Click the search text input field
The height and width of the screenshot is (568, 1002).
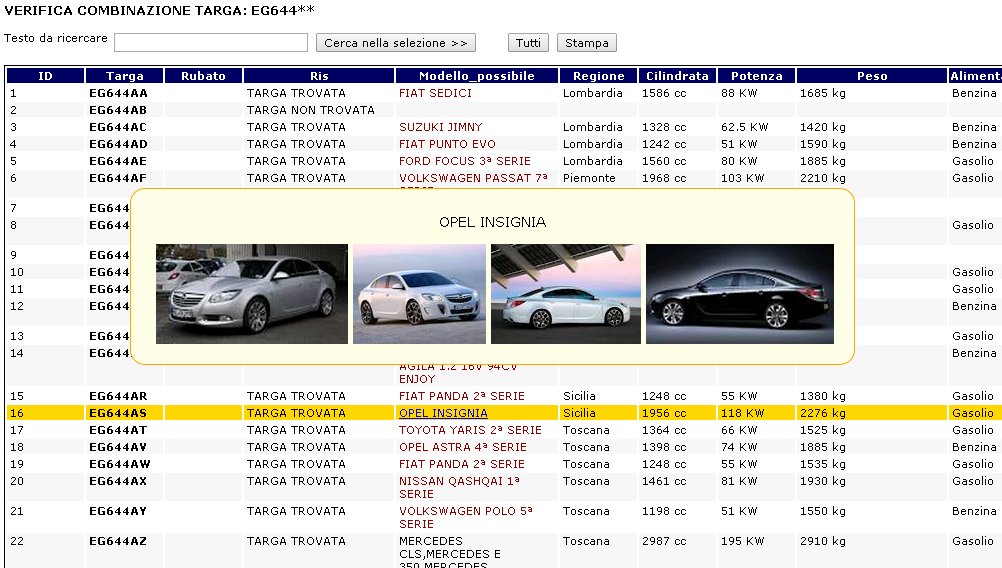coord(211,43)
